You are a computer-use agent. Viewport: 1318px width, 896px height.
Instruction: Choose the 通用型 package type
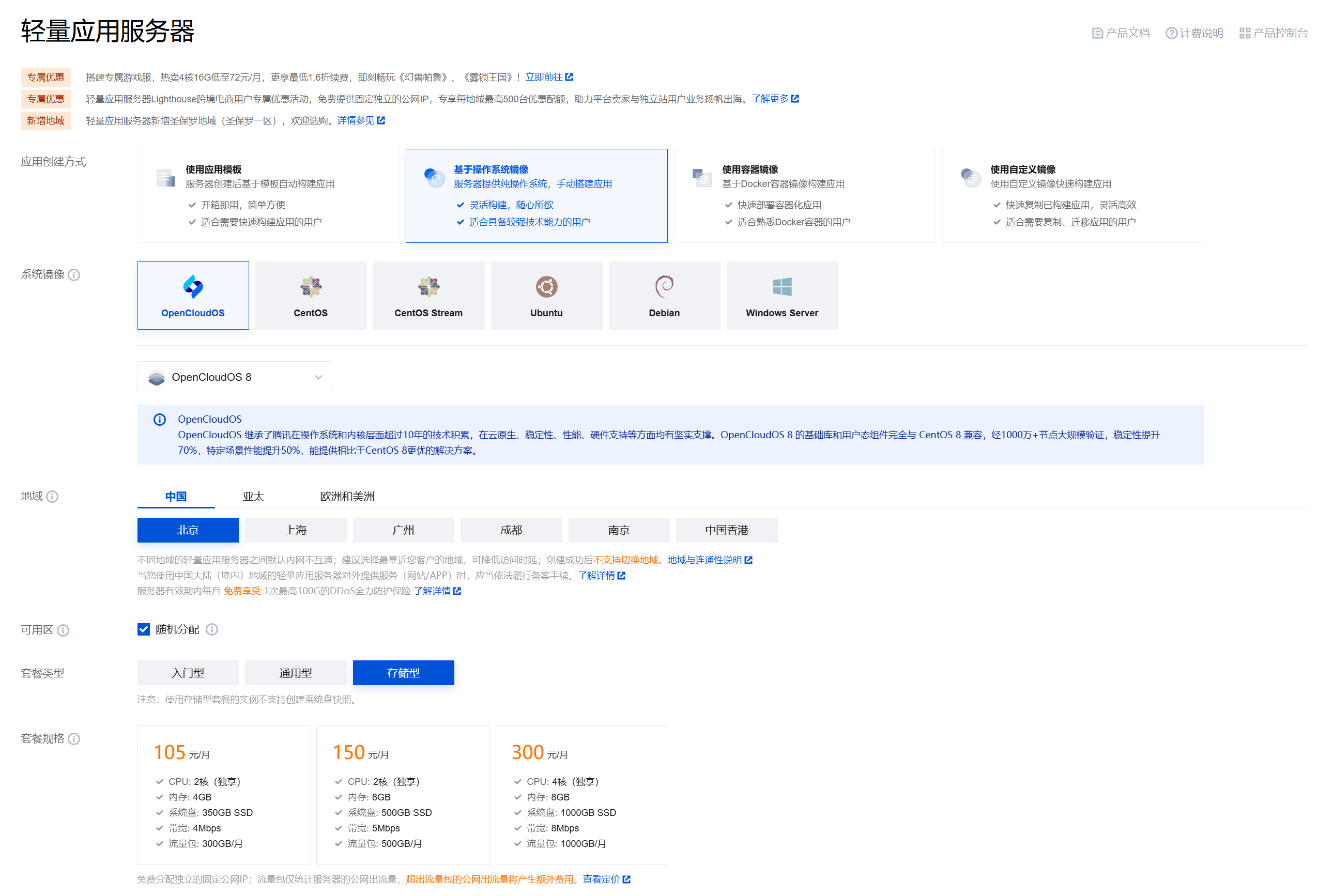pos(296,674)
